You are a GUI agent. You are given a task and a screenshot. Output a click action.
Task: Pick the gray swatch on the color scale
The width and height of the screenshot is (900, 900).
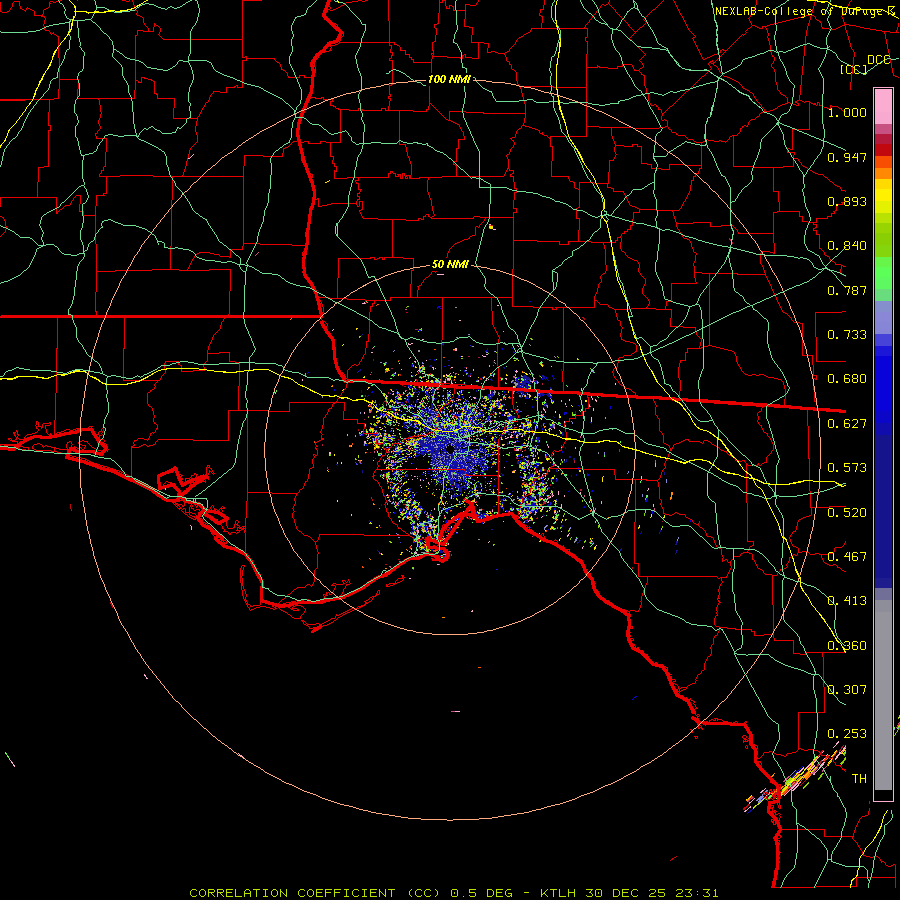coord(883,695)
